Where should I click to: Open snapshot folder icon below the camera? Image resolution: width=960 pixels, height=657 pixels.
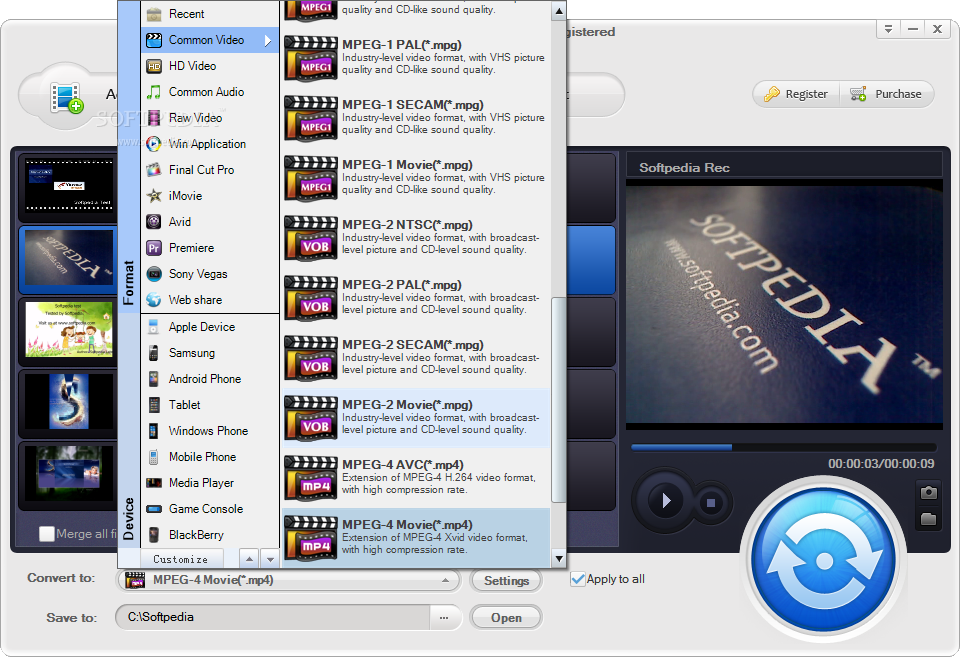coord(928,519)
